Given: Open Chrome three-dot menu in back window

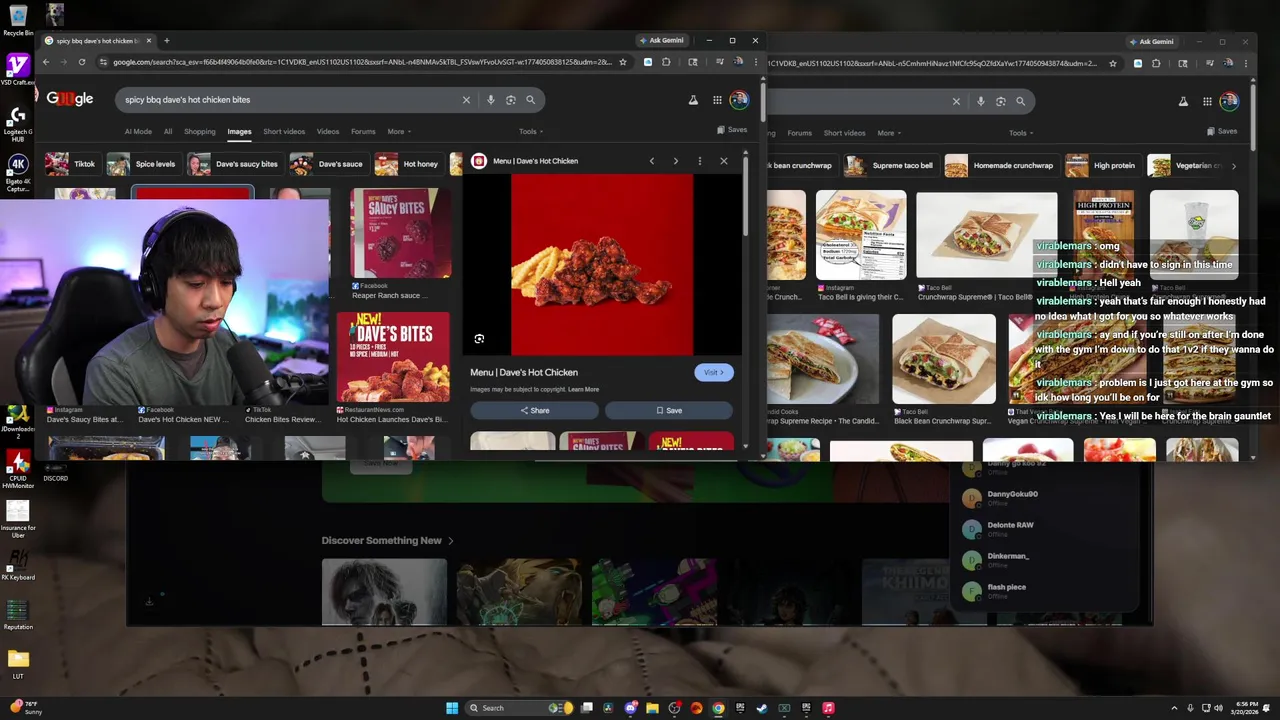Looking at the screenshot, I should (x=1248, y=64).
